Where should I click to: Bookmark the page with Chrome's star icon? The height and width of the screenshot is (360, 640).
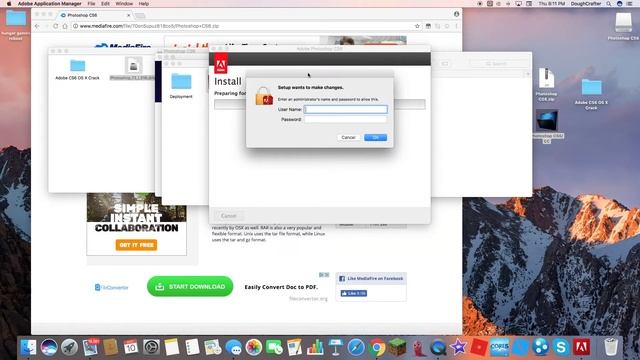coord(417,26)
